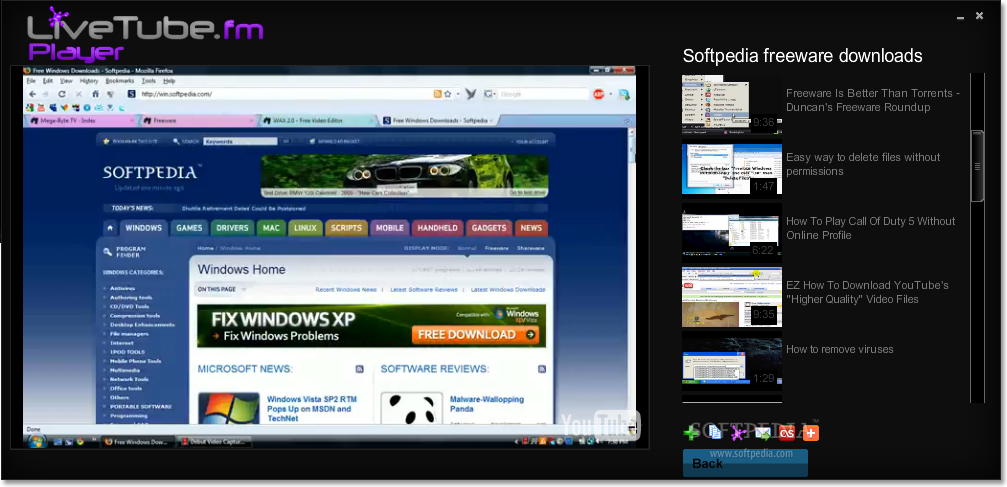Close the LiveTube.fm Player window
Screen dimensions: 1007x487
[979, 15]
